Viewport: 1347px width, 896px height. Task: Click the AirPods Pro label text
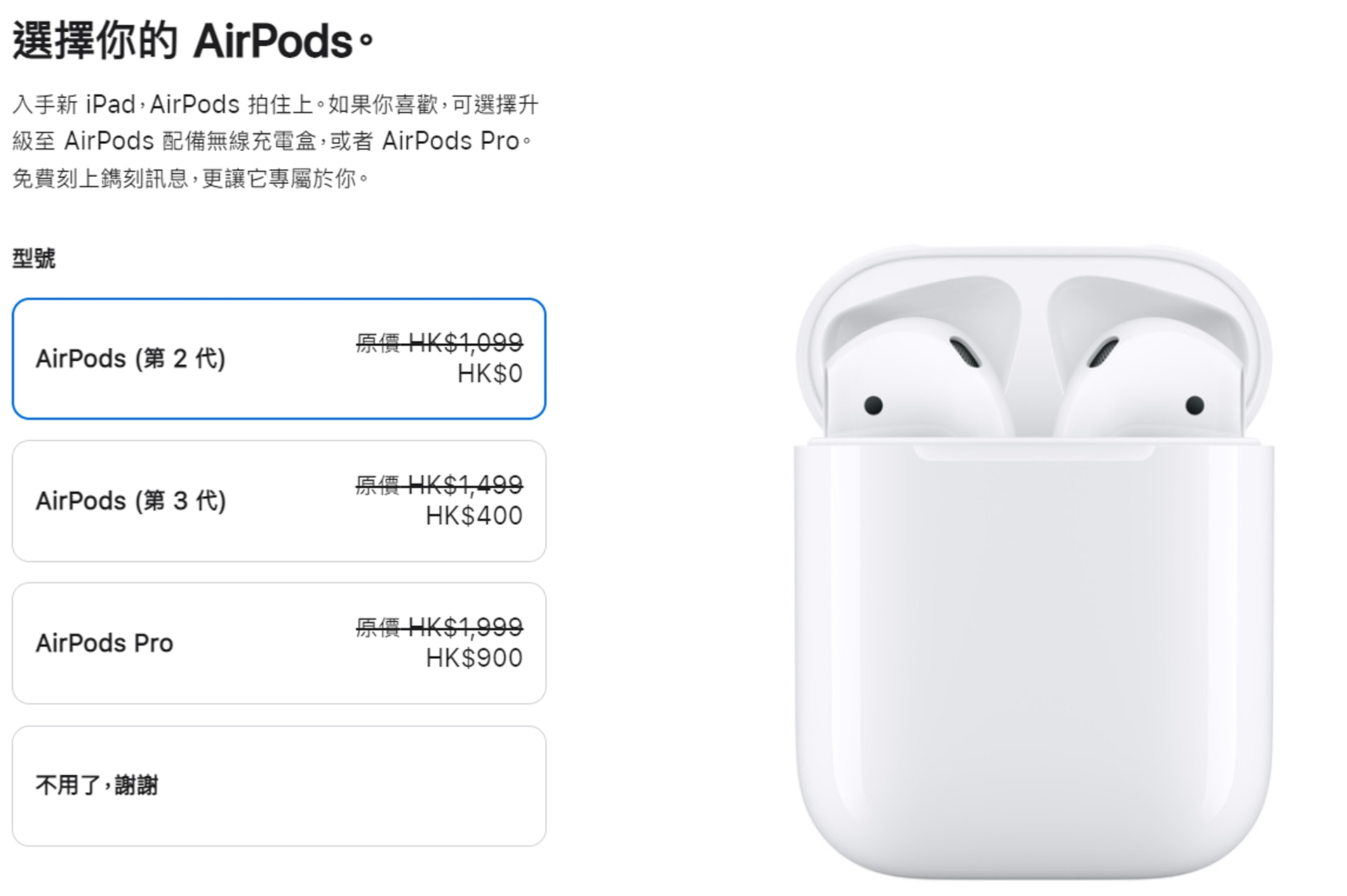tap(105, 643)
